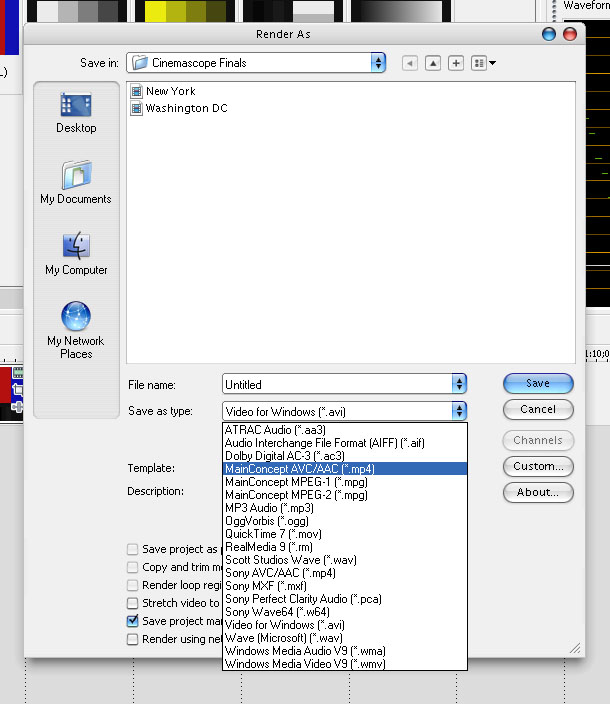Go up one folder level
610x704 pixels.
tap(433, 63)
